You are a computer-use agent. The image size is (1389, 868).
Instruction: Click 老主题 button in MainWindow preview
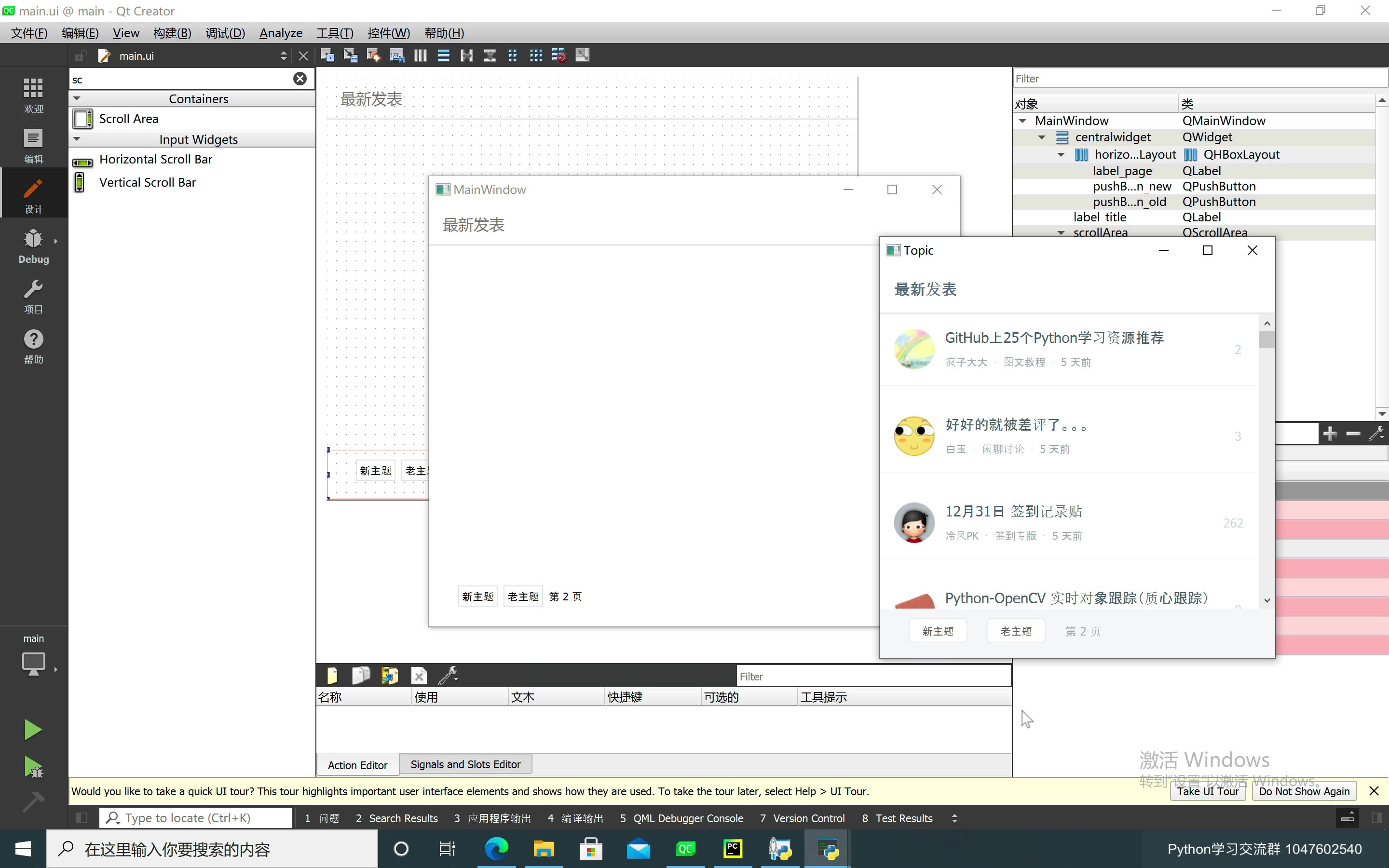coord(523,597)
